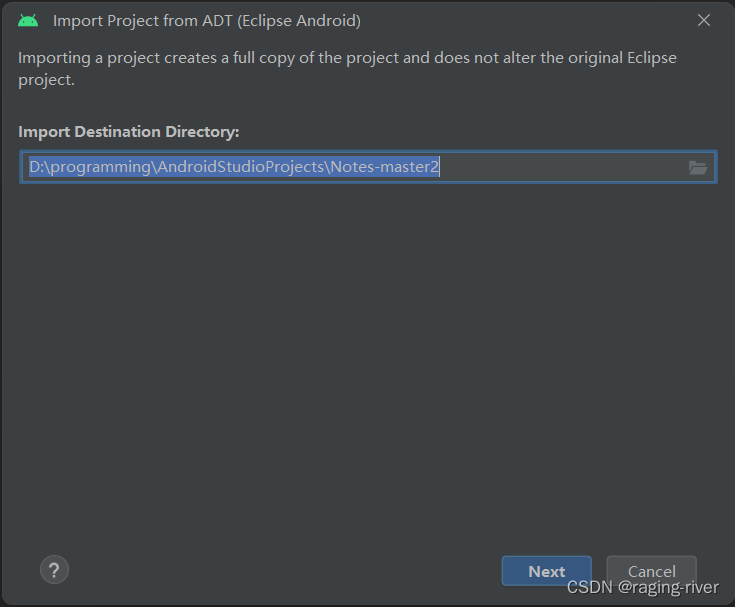Cancel the import project dialog

point(652,571)
